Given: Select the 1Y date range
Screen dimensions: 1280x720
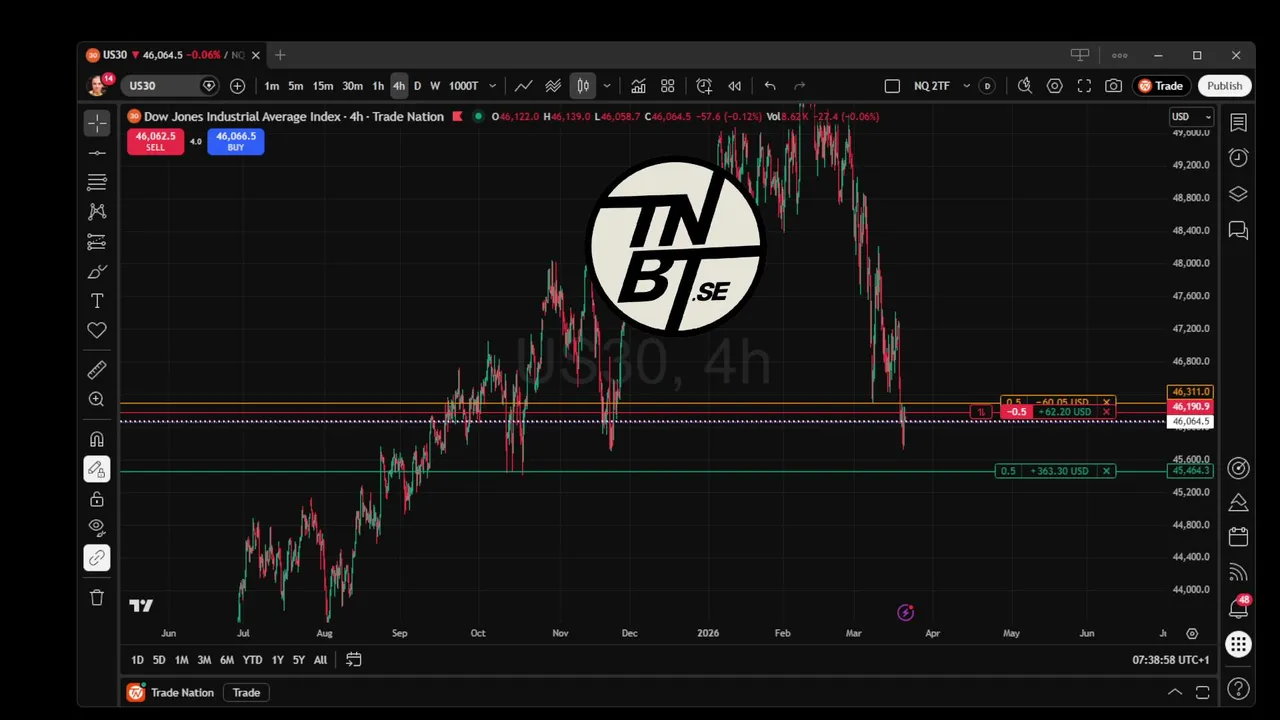Looking at the screenshot, I should click(x=278, y=660).
